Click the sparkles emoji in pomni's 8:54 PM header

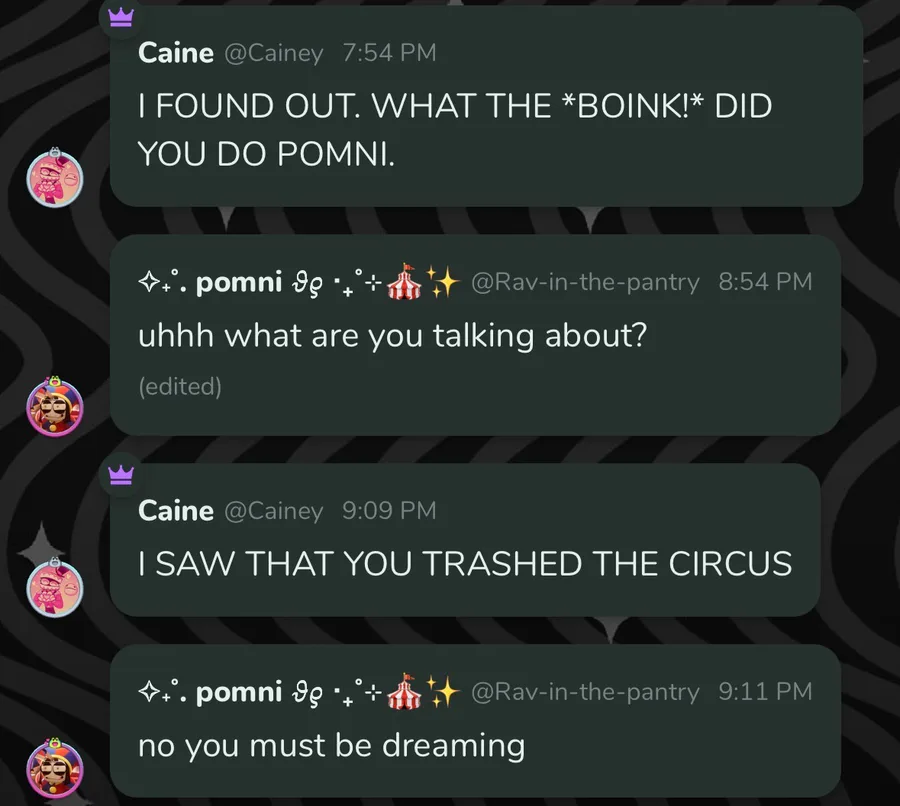point(441,281)
